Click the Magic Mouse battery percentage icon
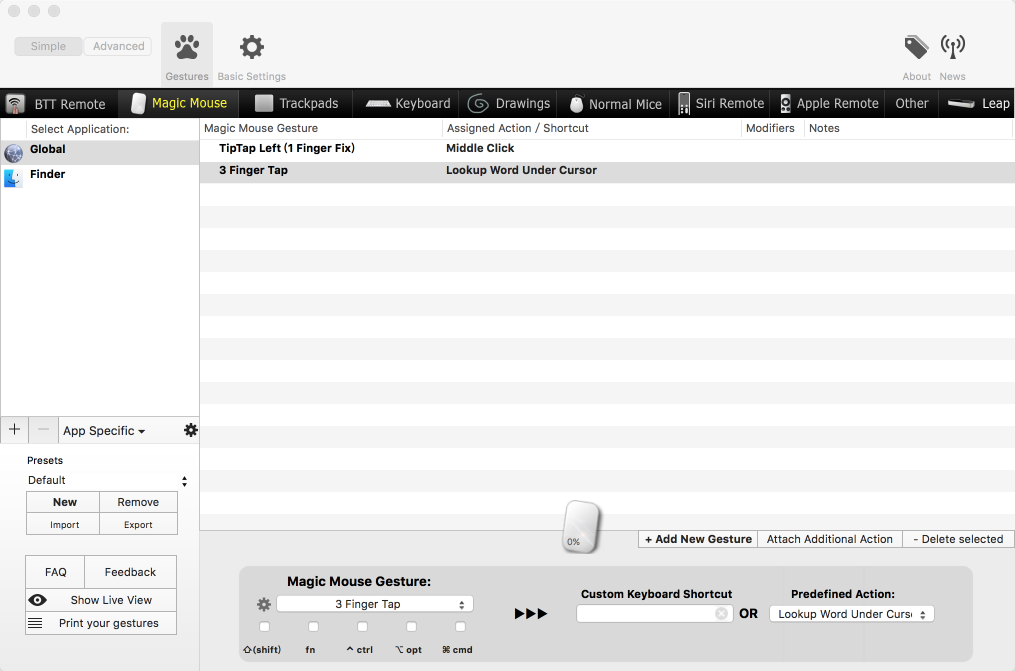This screenshot has width=1015, height=671. 582,527
